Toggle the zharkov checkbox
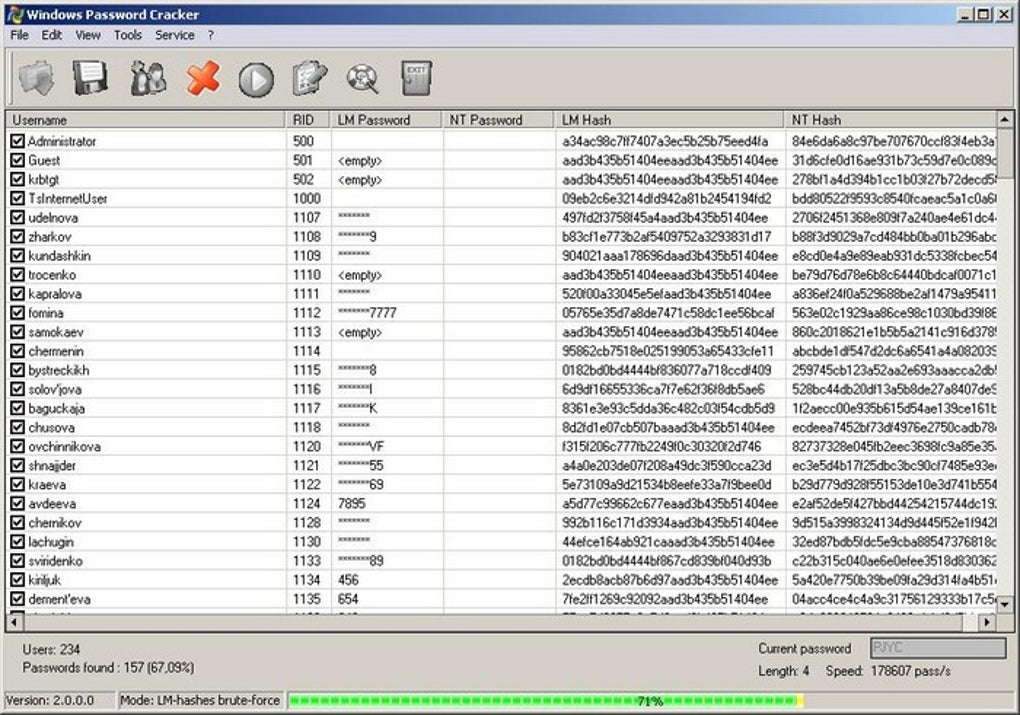 click(18, 236)
